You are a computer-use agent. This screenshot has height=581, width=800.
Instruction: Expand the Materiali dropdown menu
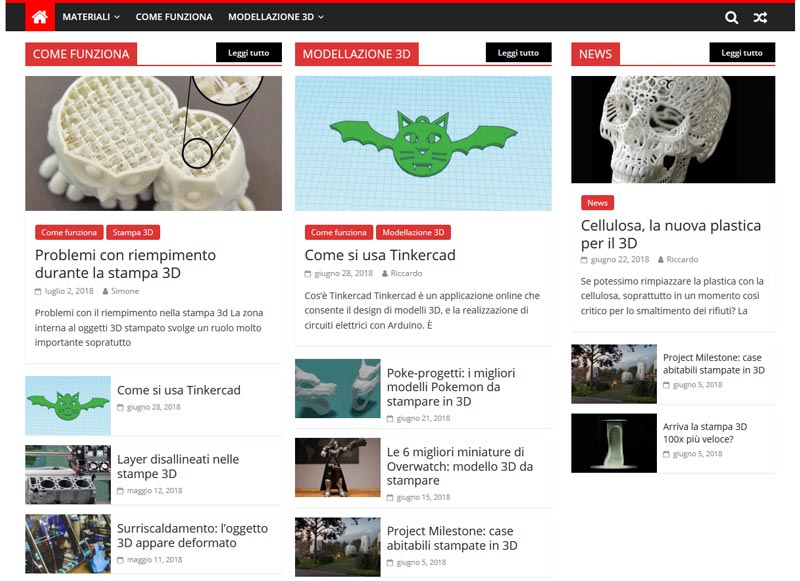click(x=90, y=17)
